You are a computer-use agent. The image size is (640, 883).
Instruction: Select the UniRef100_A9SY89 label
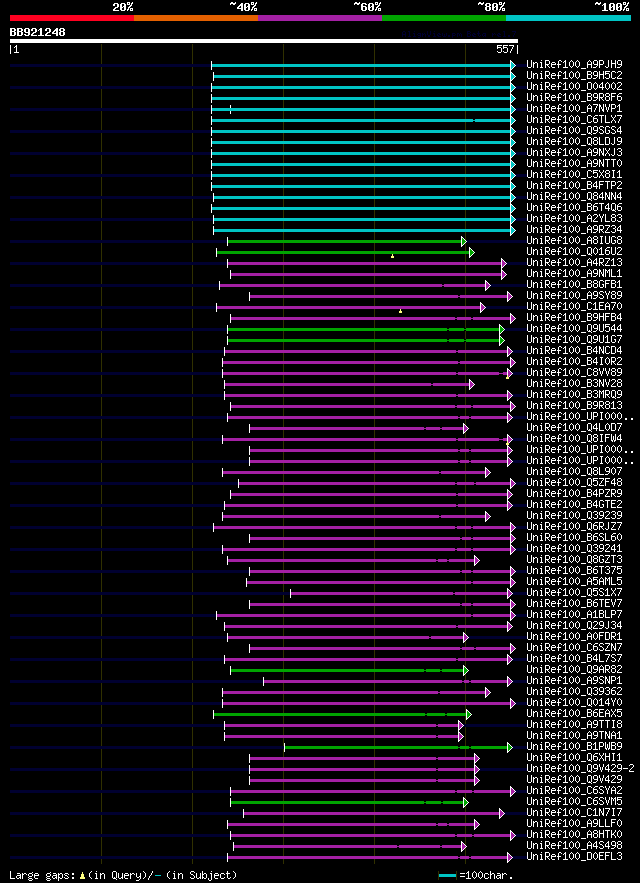point(574,296)
